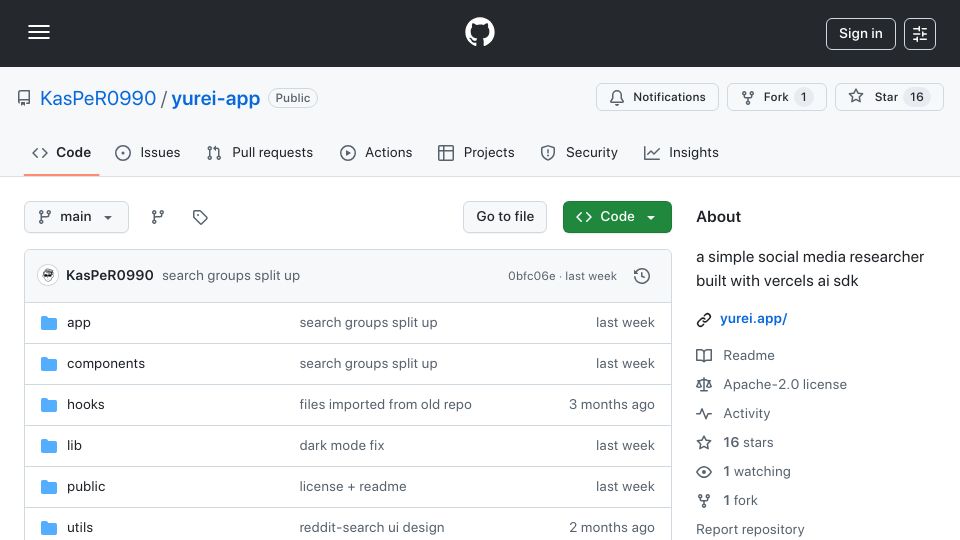The height and width of the screenshot is (540, 960).
Task: Click the Sign in button
Action: pyautogui.click(x=860, y=34)
